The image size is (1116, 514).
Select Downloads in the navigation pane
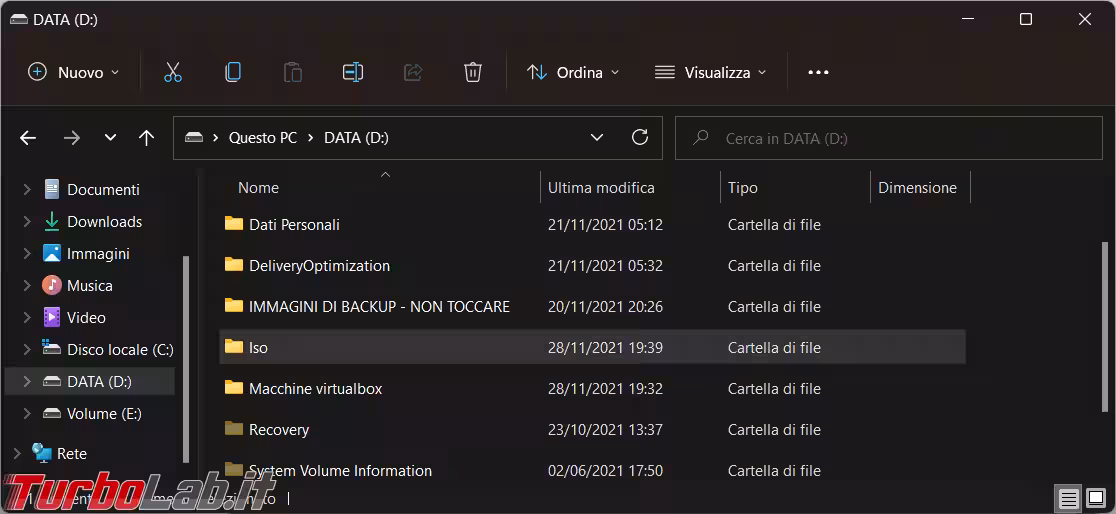[104, 222]
